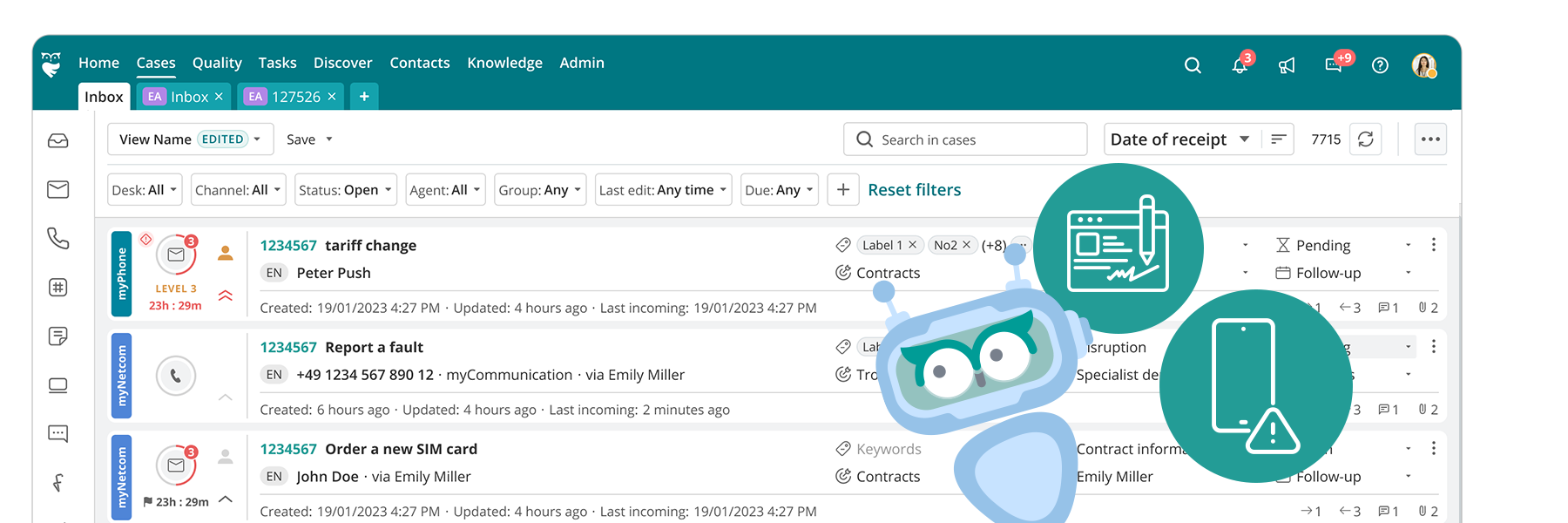Open the Date of receipt sort dropdown
The width and height of the screenshot is (1568, 523).
tap(1179, 139)
